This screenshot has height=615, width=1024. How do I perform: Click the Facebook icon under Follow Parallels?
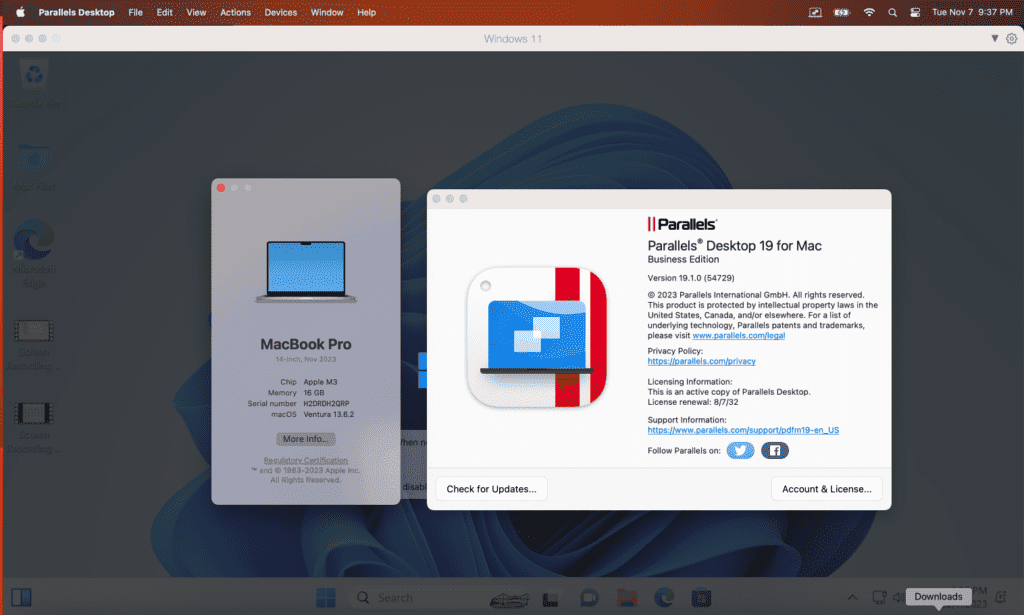click(775, 451)
